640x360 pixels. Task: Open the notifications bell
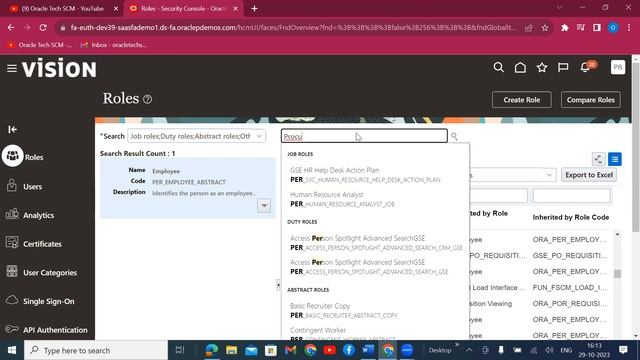click(585, 67)
